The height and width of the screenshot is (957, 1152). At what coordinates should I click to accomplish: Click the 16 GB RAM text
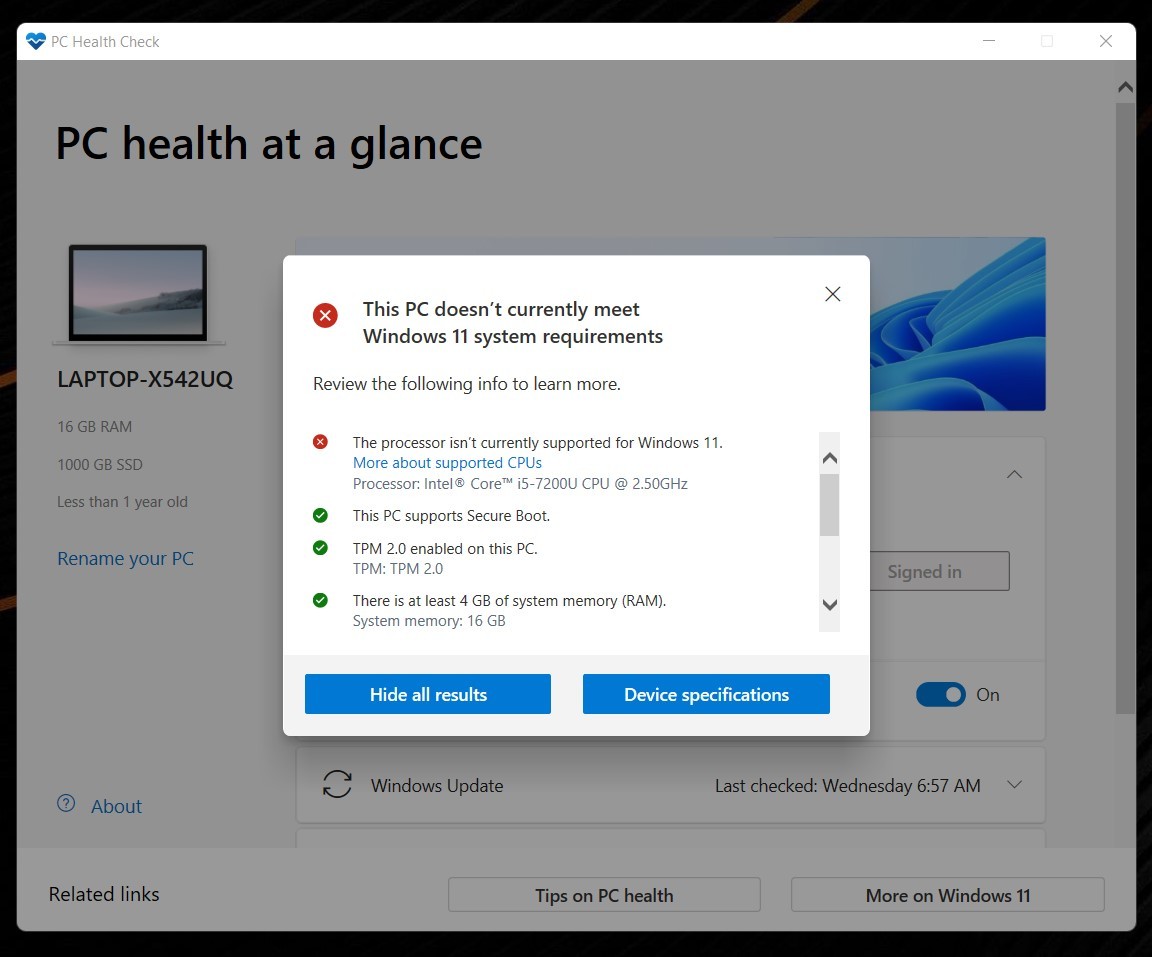pos(95,427)
